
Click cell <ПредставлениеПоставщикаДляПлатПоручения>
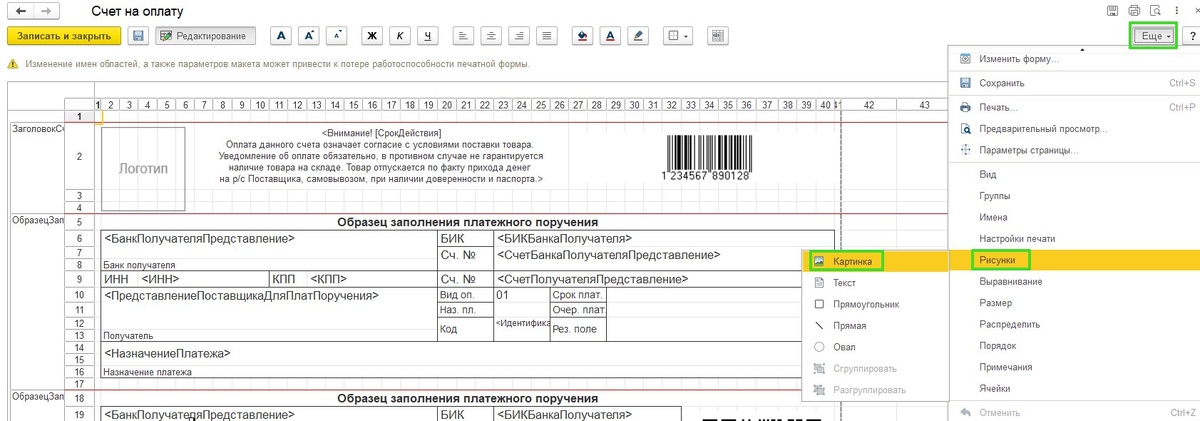(x=268, y=296)
